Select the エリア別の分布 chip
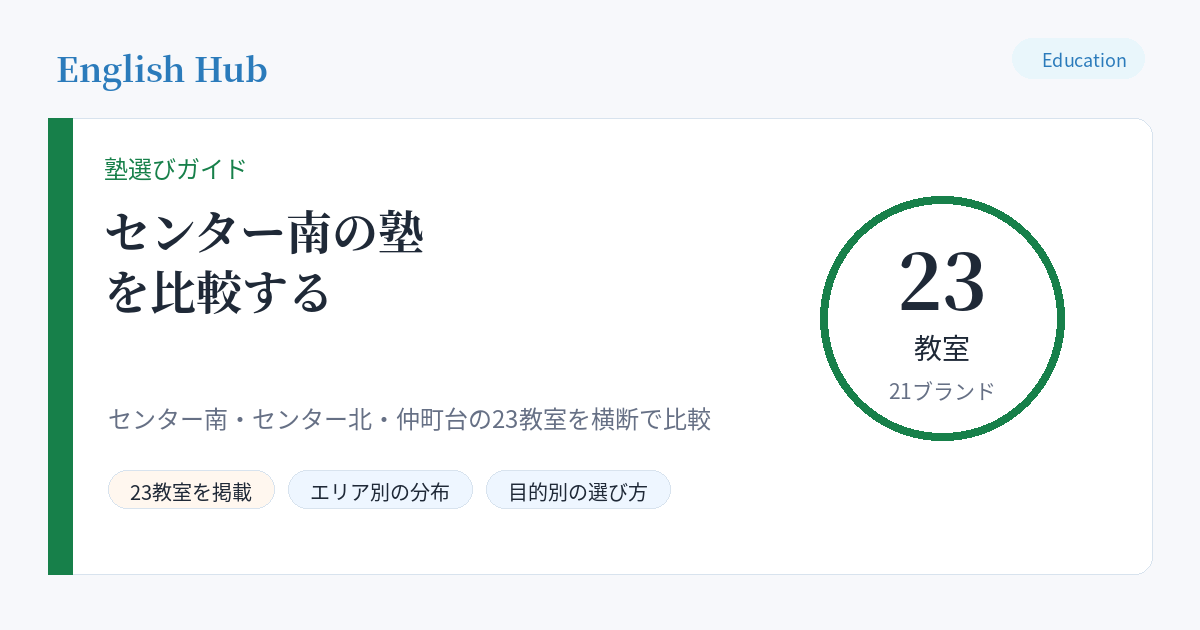This screenshot has width=1200, height=630. click(380, 490)
